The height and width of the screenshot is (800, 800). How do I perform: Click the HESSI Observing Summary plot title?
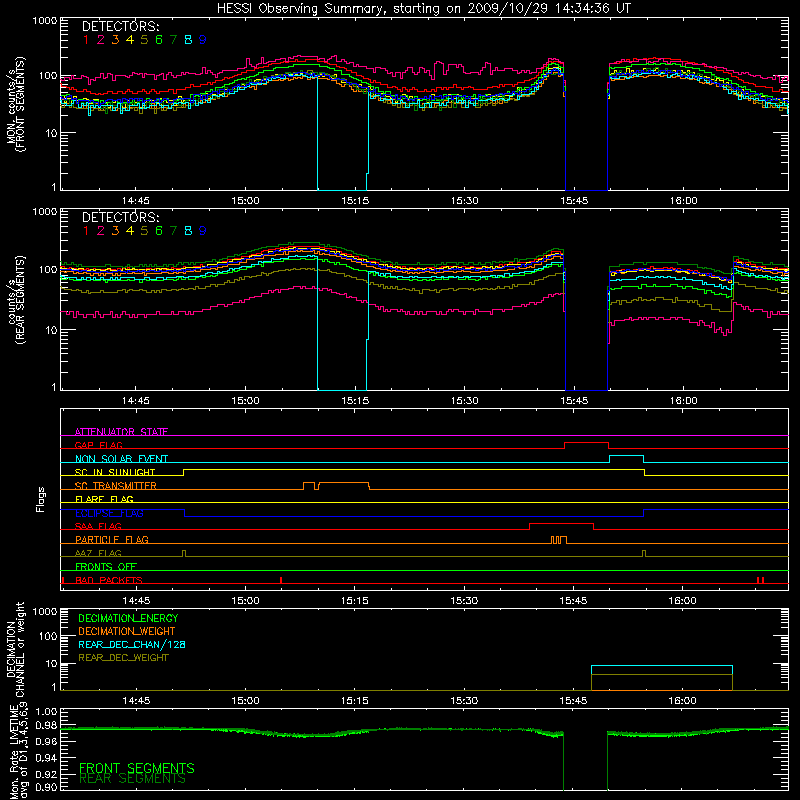(x=424, y=9)
